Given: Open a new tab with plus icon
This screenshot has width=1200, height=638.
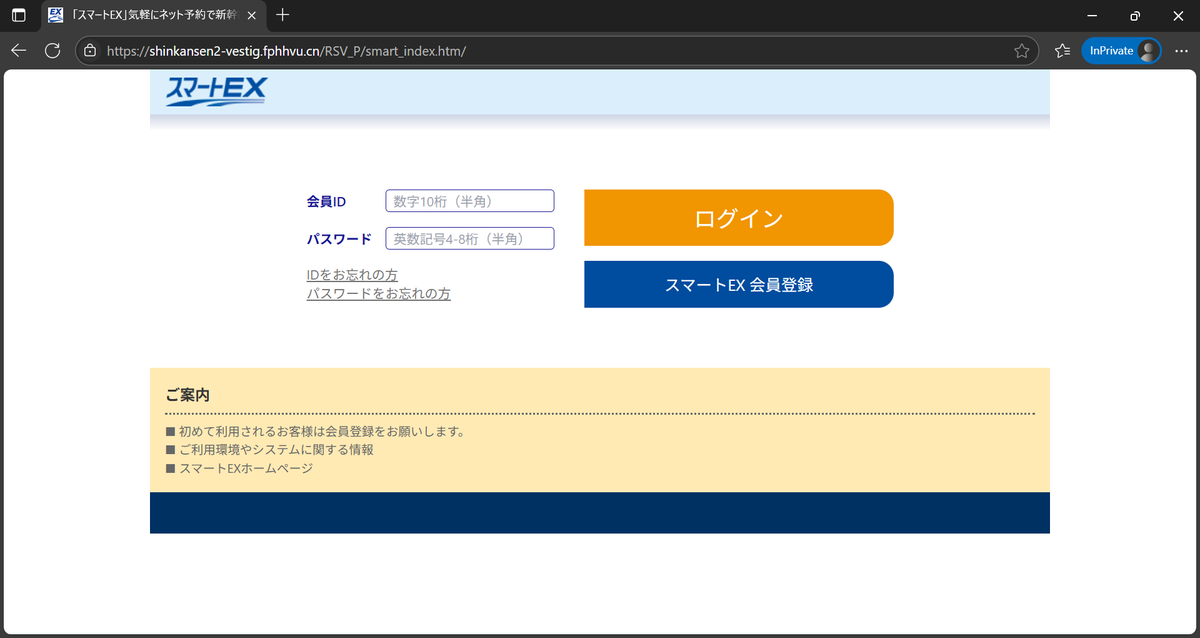Looking at the screenshot, I should (283, 15).
